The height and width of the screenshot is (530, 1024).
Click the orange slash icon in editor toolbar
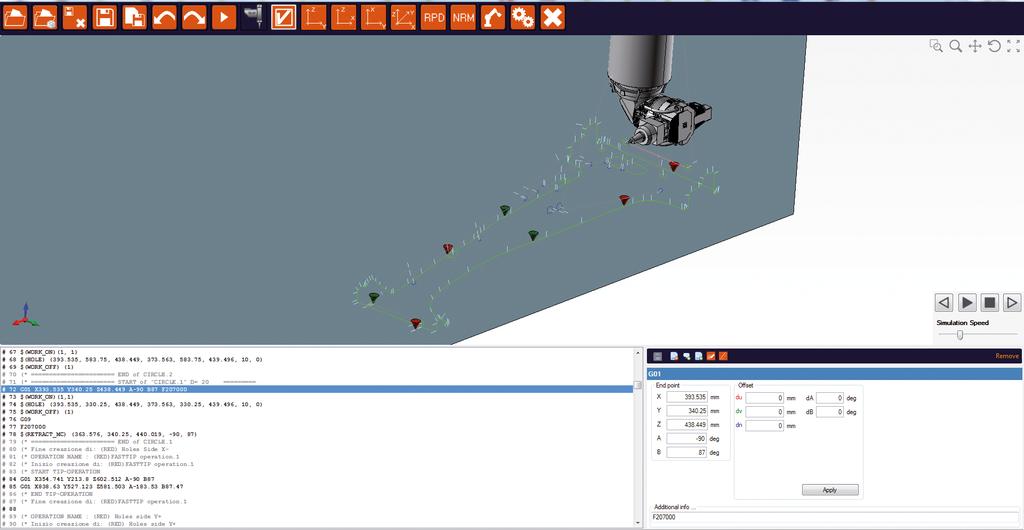(x=724, y=356)
